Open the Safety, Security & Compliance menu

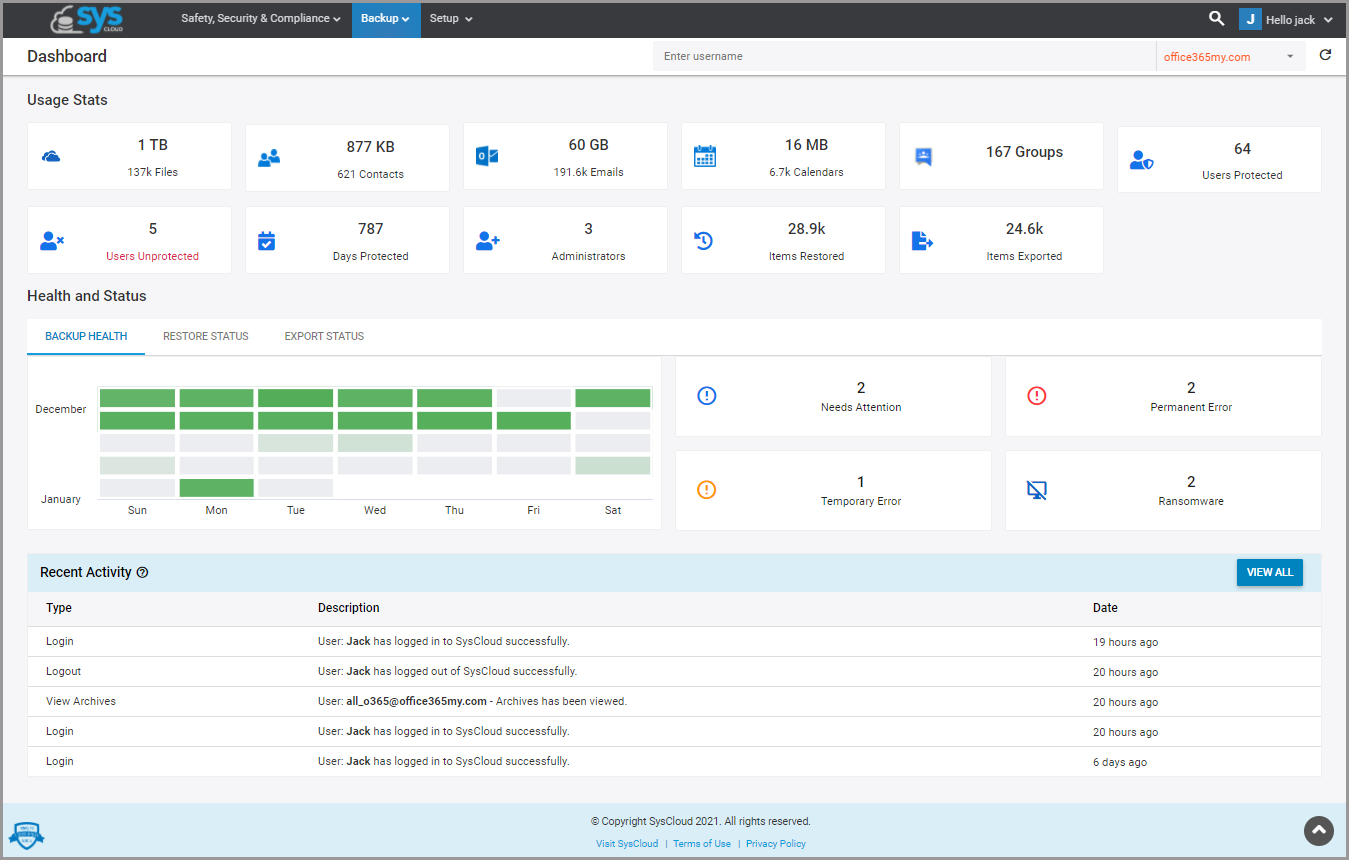click(260, 18)
